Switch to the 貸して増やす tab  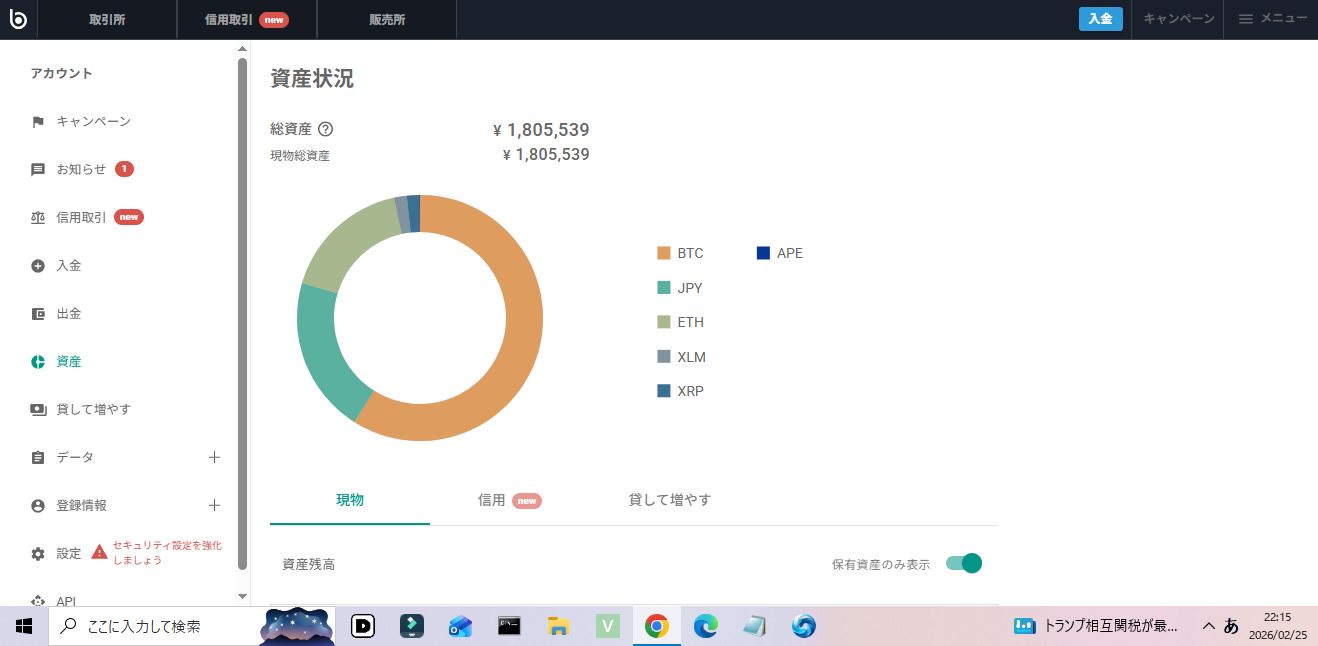669,500
